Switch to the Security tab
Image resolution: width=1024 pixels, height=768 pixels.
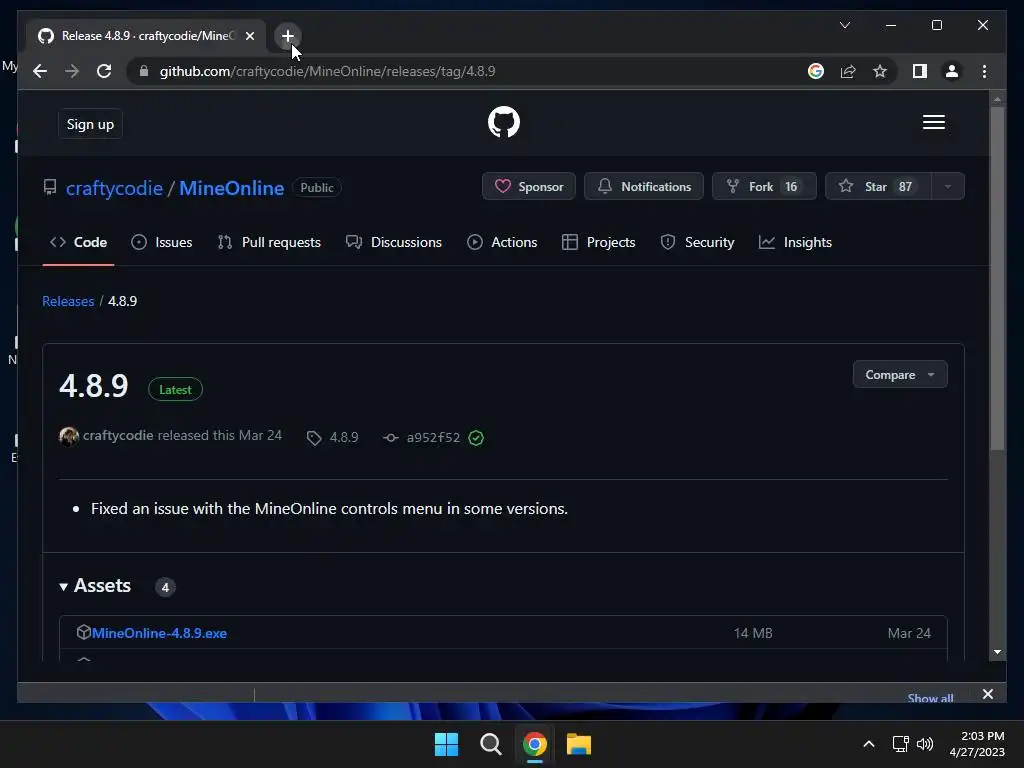697,242
